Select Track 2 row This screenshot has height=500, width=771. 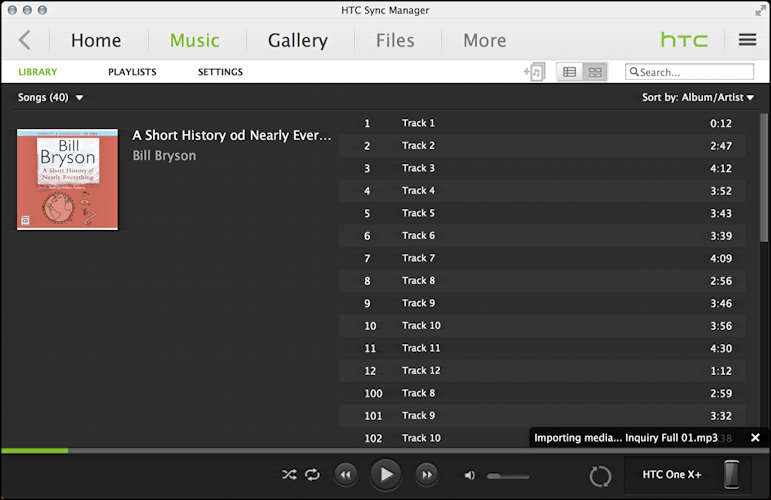coord(542,146)
